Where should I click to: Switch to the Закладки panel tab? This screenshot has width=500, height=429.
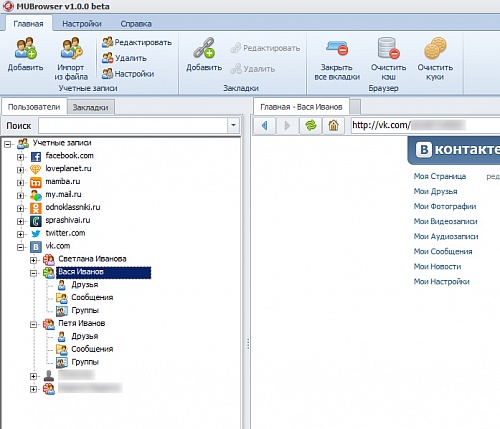pyautogui.click(x=90, y=107)
